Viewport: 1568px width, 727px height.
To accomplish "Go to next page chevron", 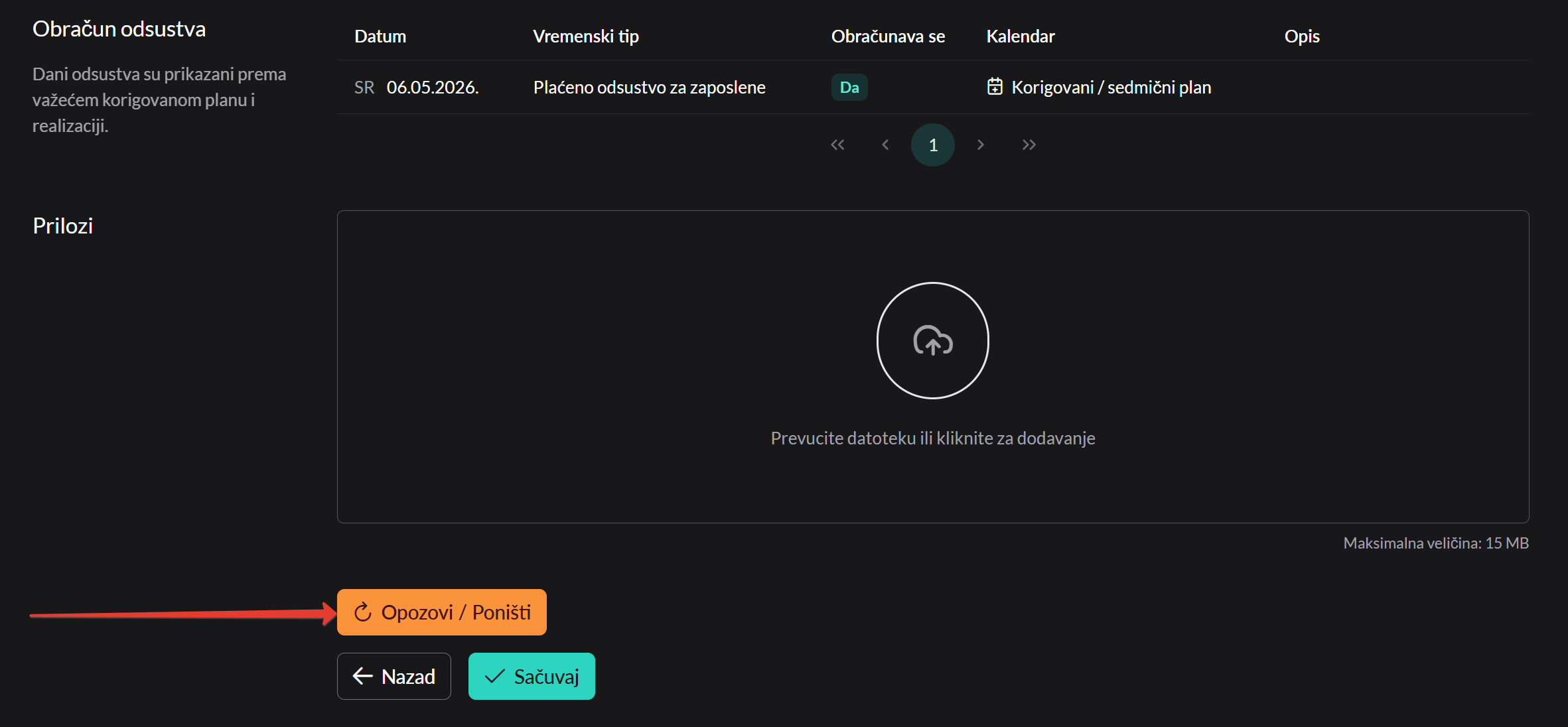I will (980, 145).
